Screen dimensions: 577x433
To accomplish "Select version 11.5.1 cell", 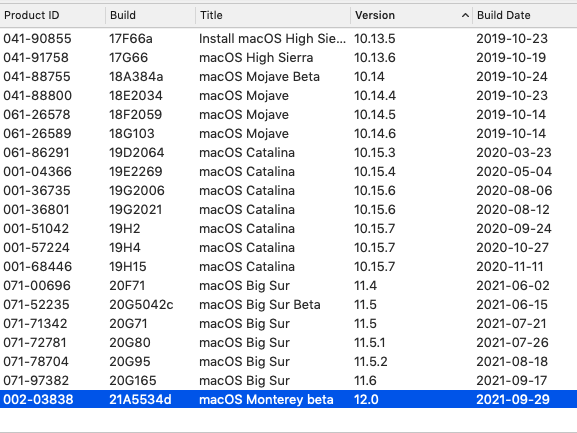I will click(369, 343).
